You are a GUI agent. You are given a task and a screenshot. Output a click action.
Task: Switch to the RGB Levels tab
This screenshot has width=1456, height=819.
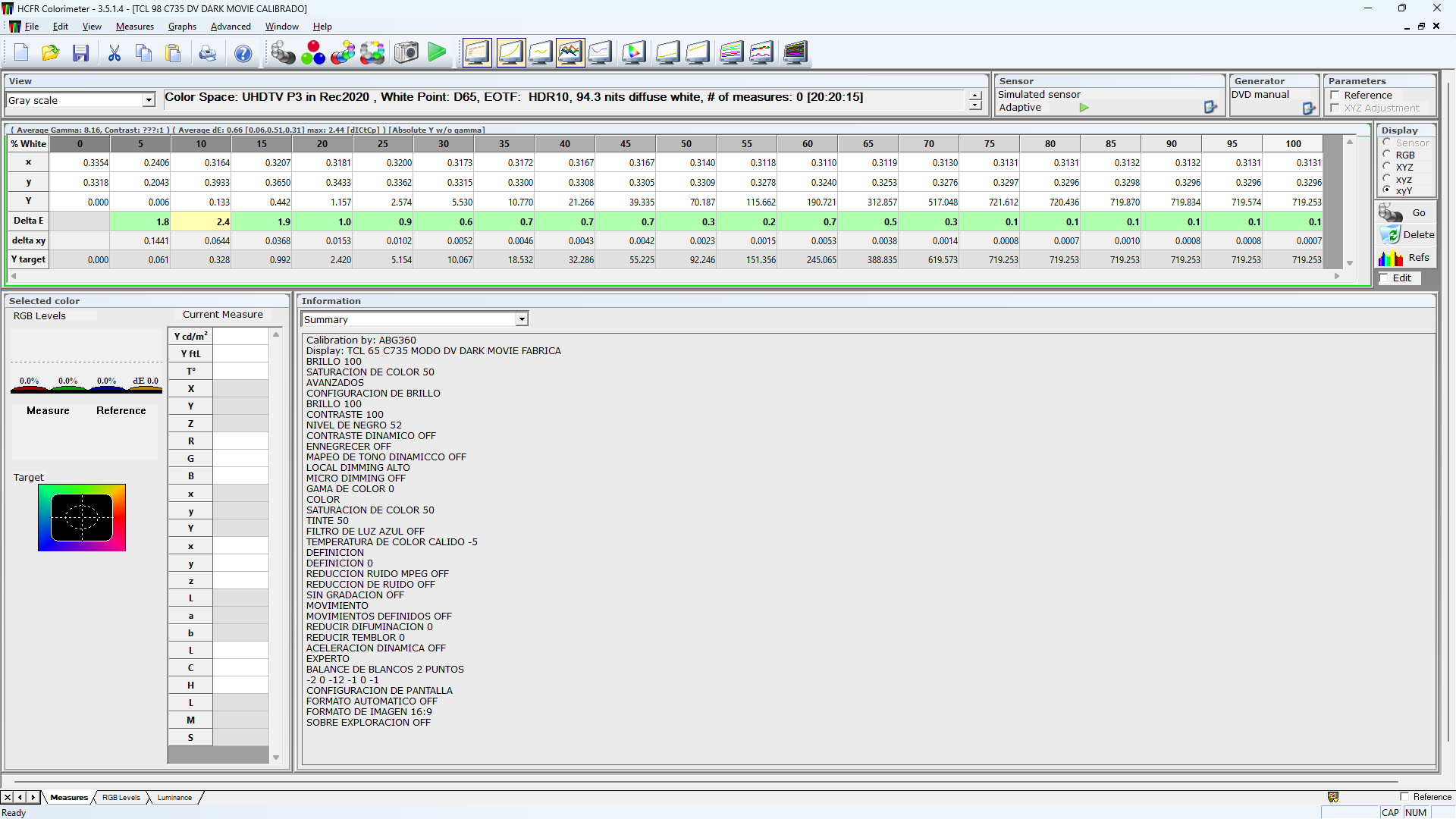[121, 798]
